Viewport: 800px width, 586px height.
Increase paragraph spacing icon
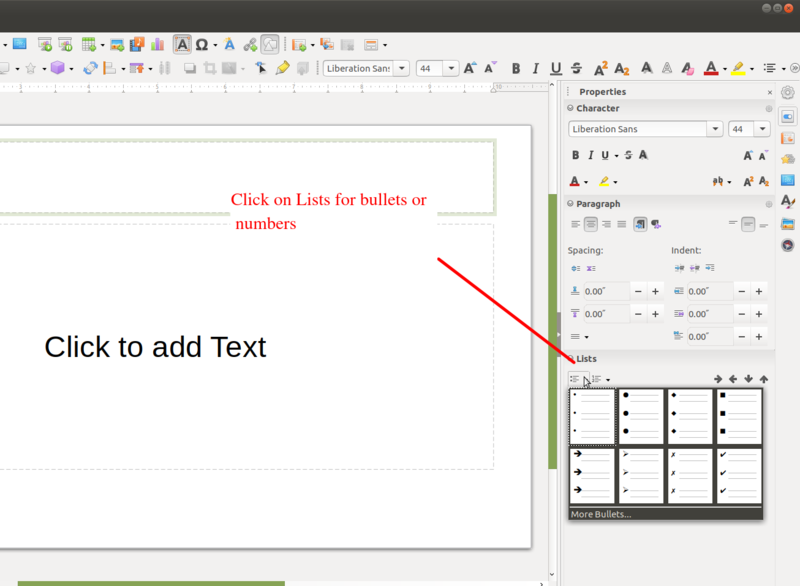point(576,268)
